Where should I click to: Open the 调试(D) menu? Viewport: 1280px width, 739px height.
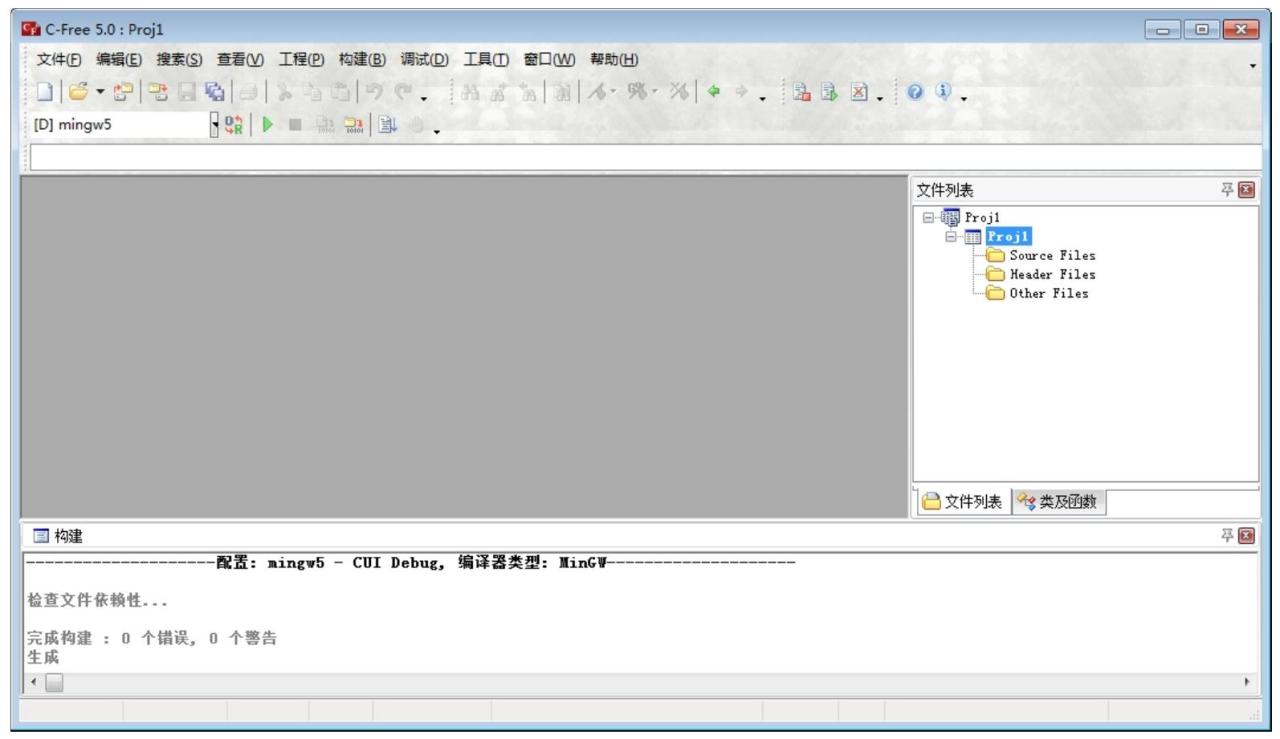coord(424,59)
